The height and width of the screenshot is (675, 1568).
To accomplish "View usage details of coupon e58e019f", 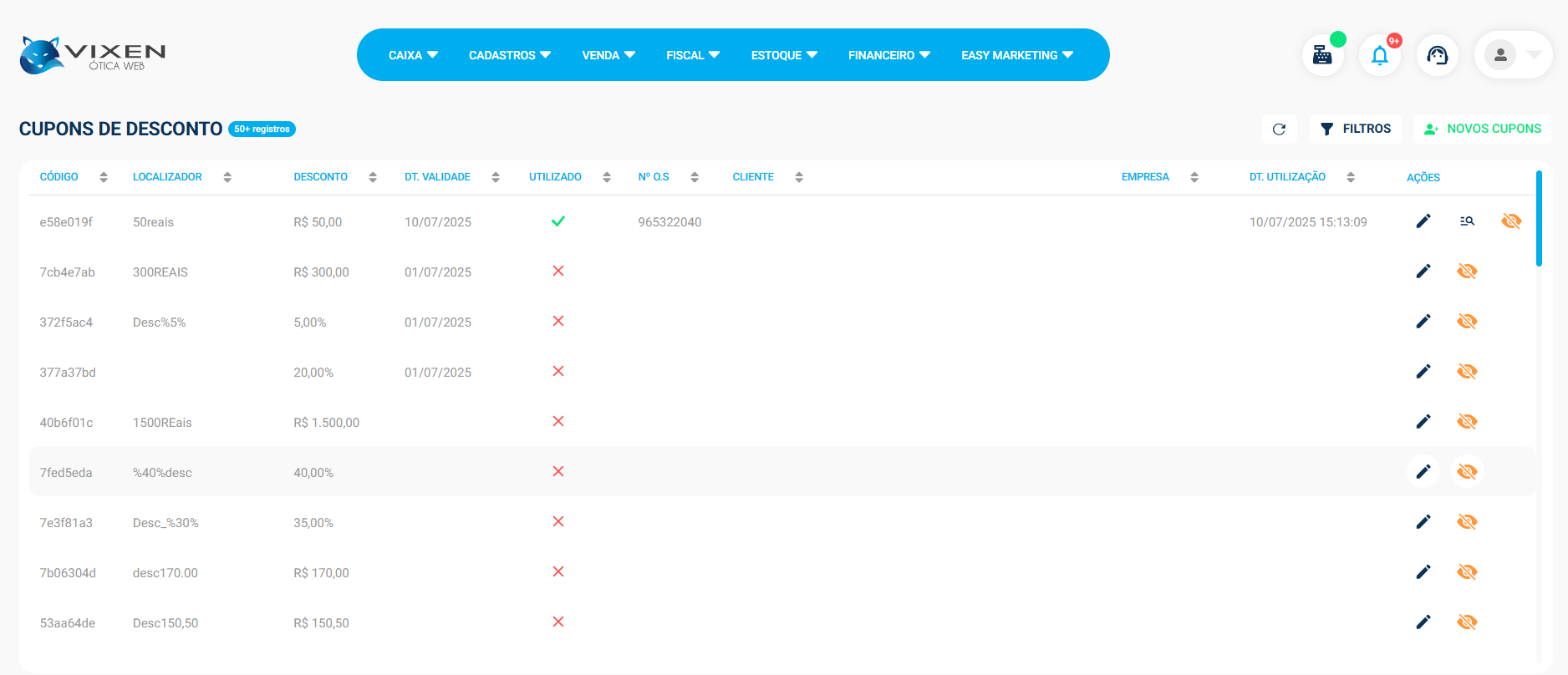I will point(1467,221).
